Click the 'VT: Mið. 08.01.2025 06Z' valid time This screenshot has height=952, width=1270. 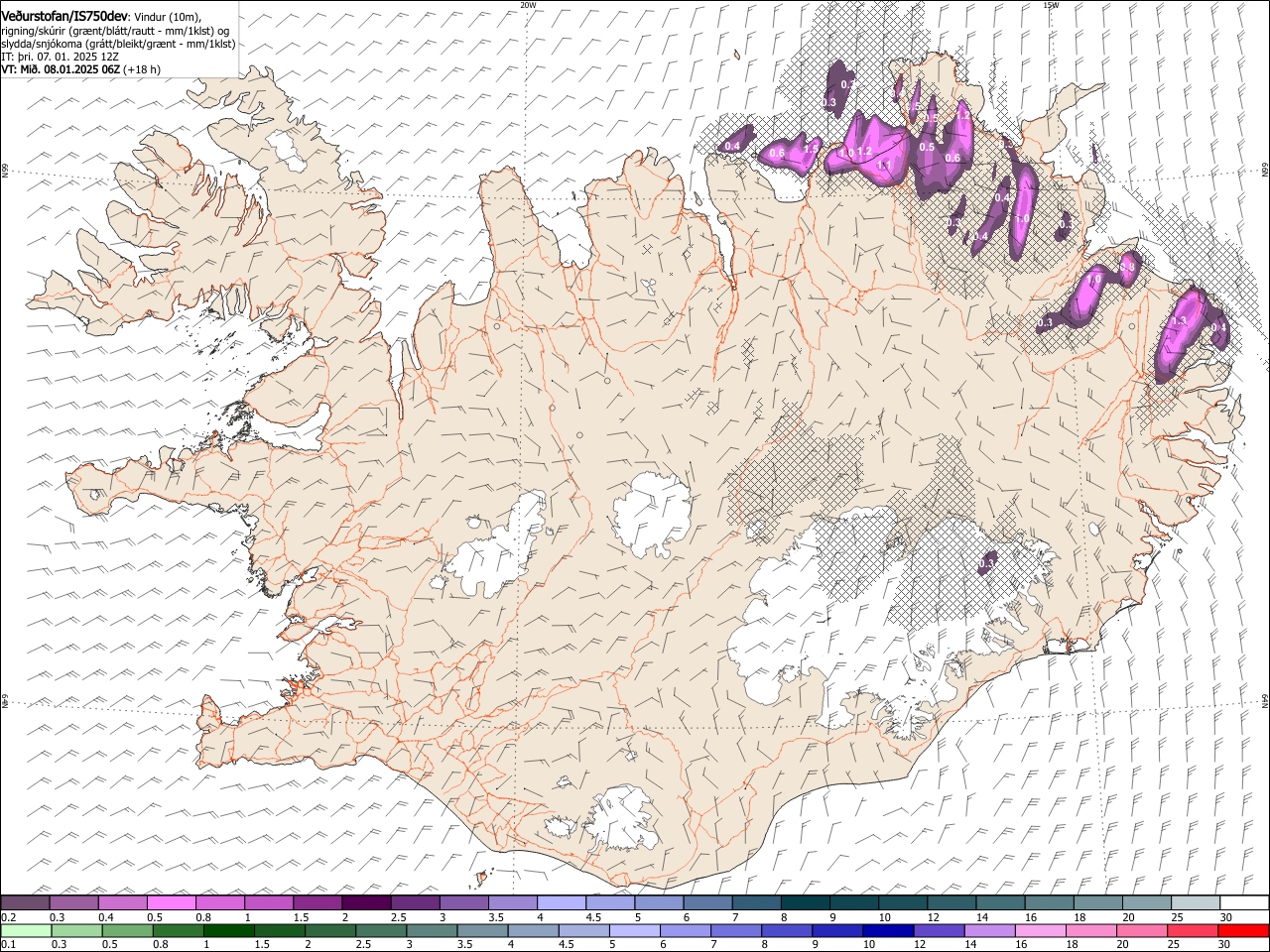[62, 70]
